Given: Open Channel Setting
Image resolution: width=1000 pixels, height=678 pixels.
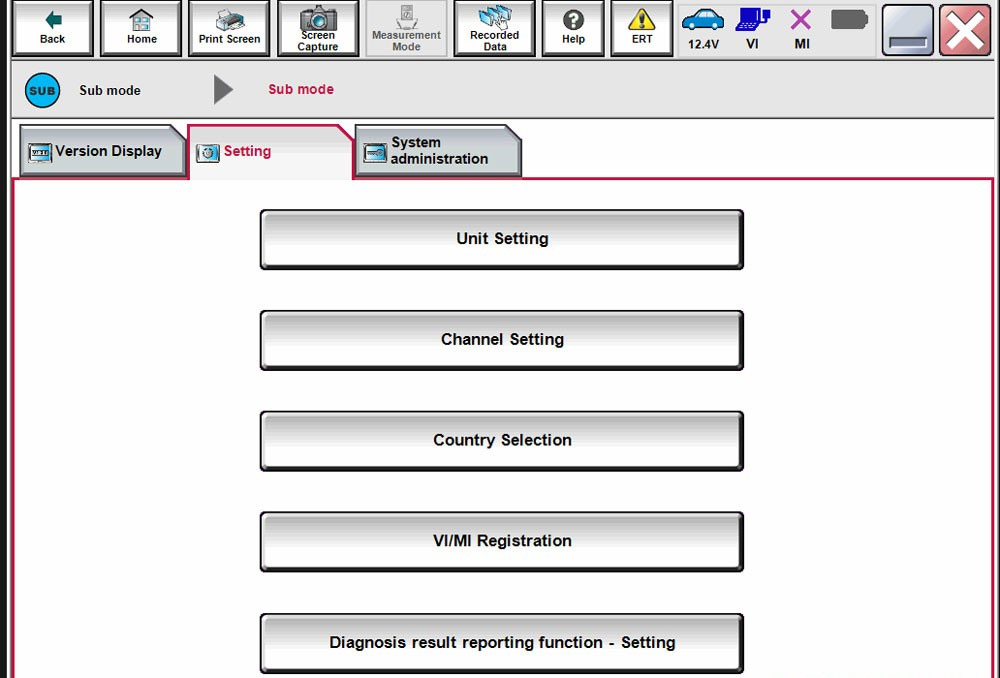Looking at the screenshot, I should (501, 340).
